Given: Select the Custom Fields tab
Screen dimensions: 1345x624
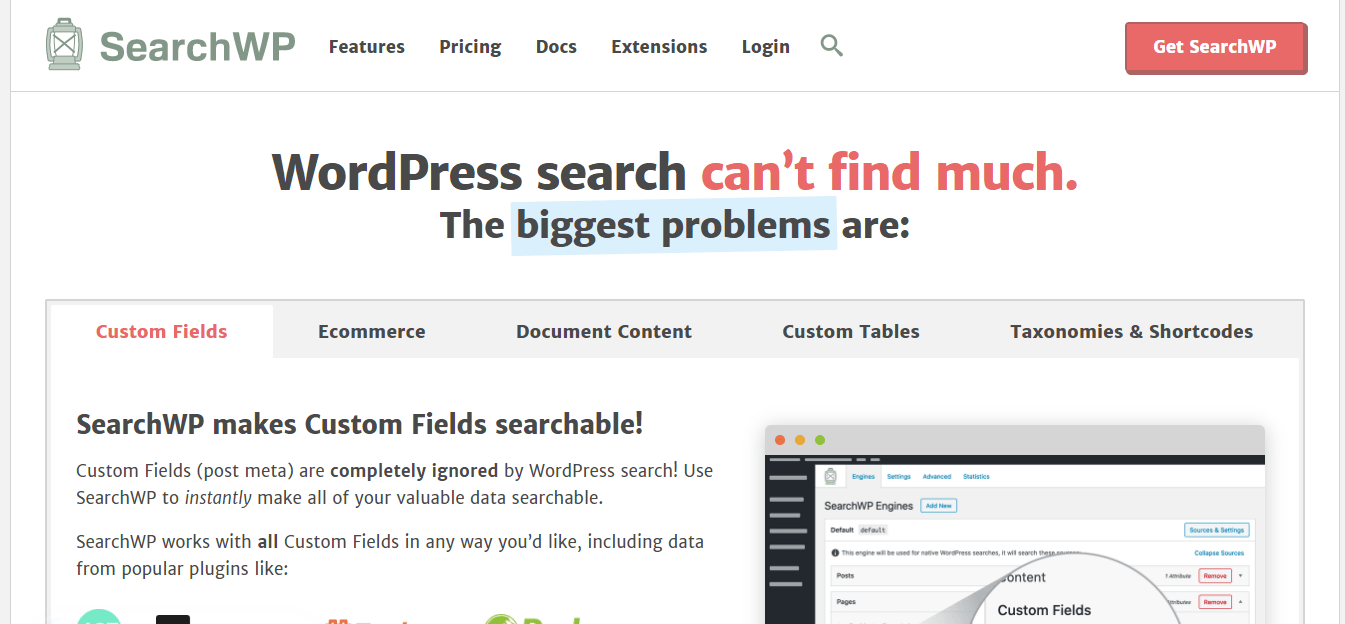Looking at the screenshot, I should click(162, 332).
